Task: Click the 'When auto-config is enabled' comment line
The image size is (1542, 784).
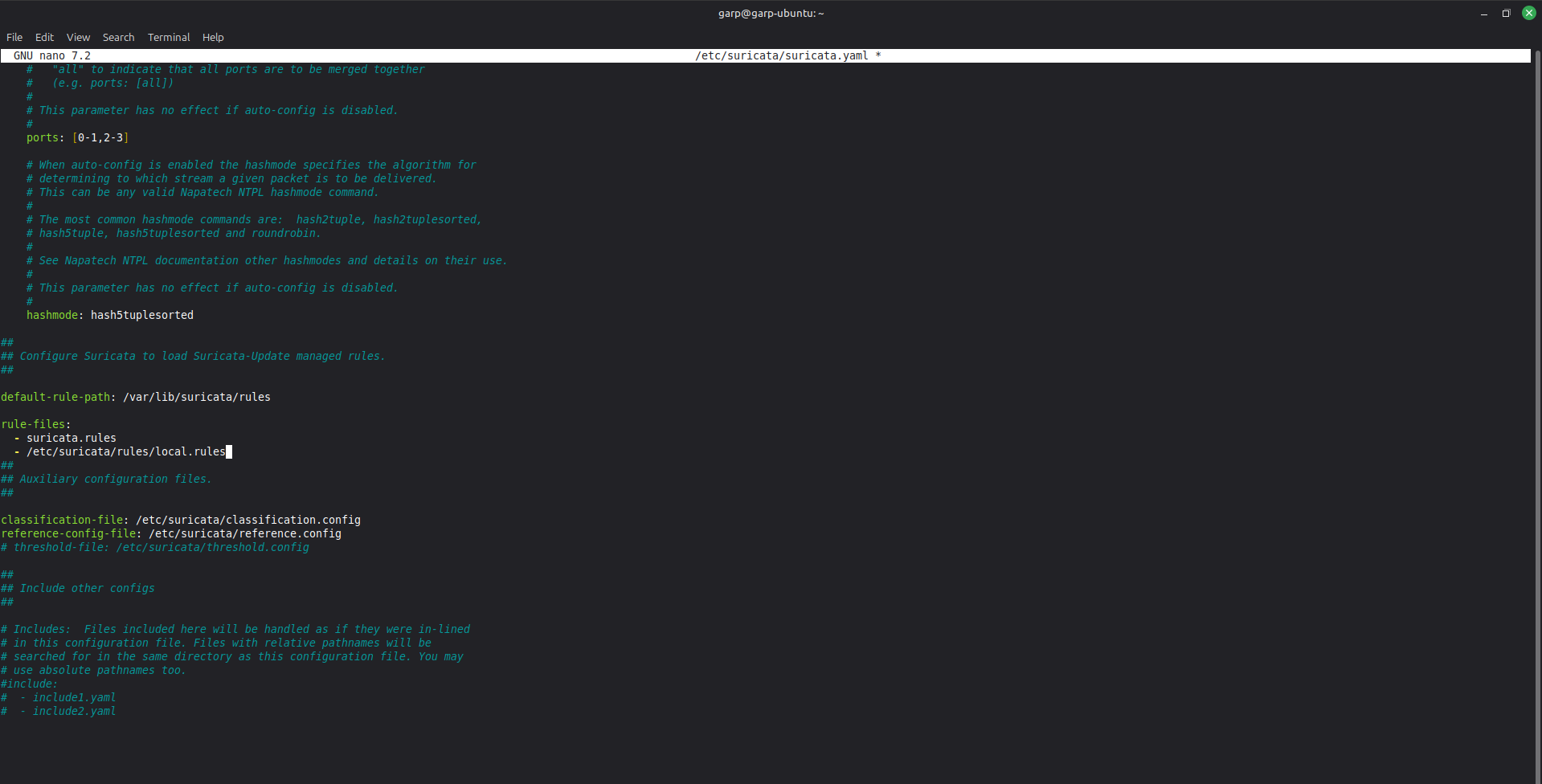Action: click(x=251, y=165)
